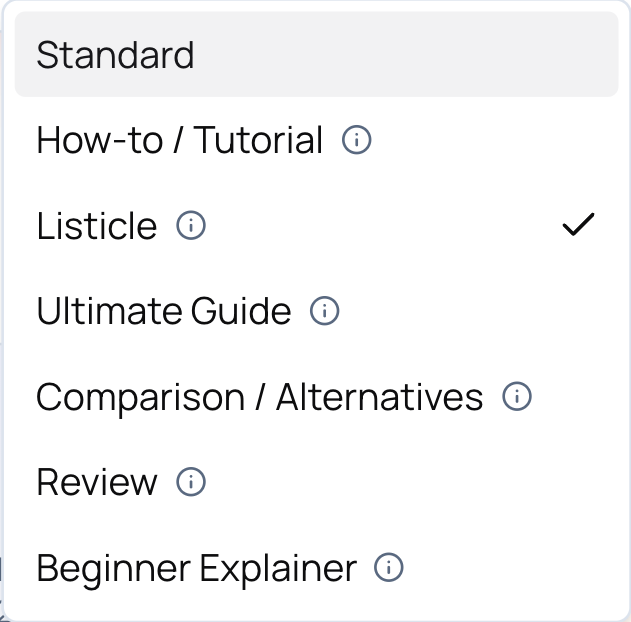
Task: Select the Standard article type option
Action: (x=115, y=55)
